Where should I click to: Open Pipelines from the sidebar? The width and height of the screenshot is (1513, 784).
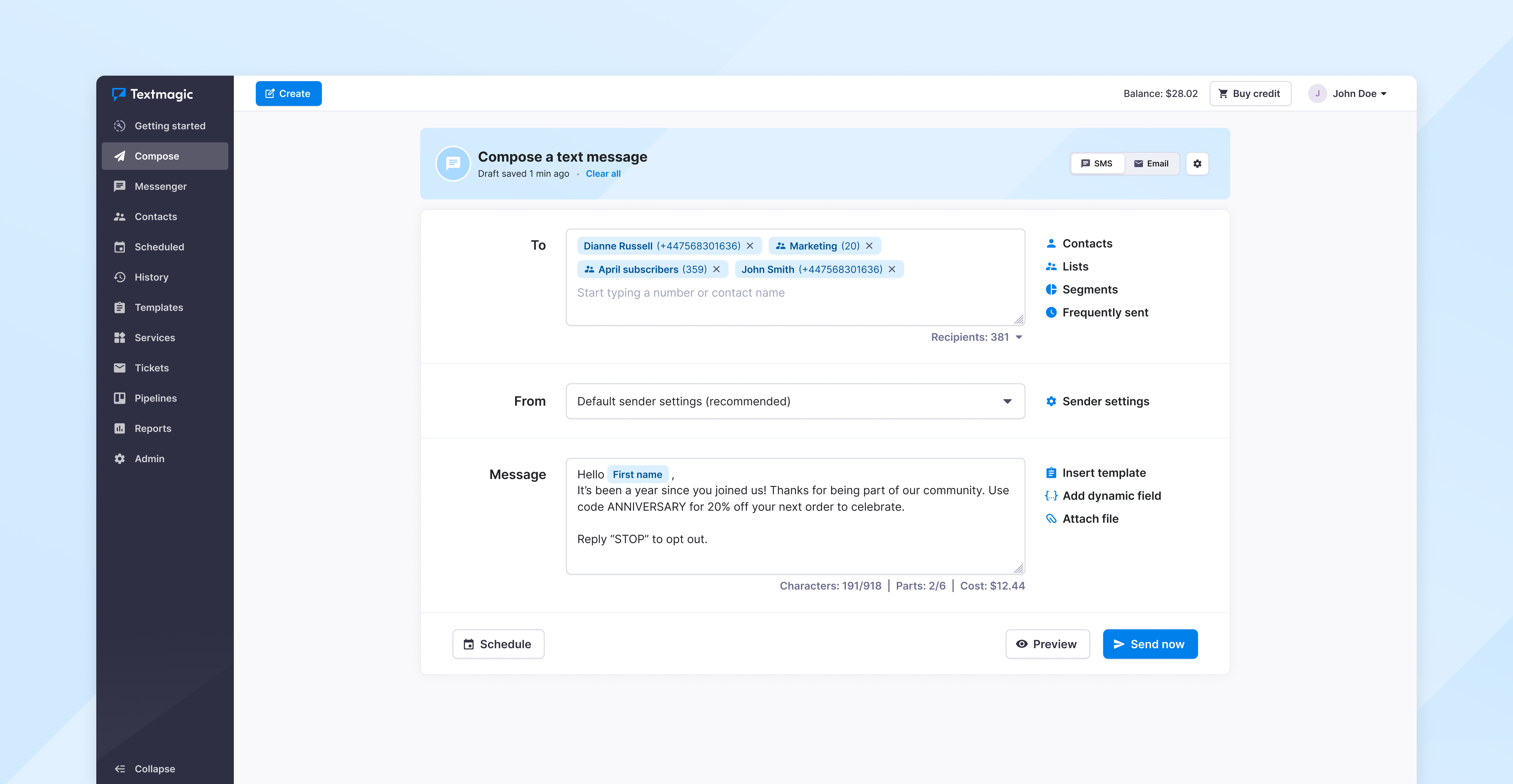pyautogui.click(x=155, y=398)
